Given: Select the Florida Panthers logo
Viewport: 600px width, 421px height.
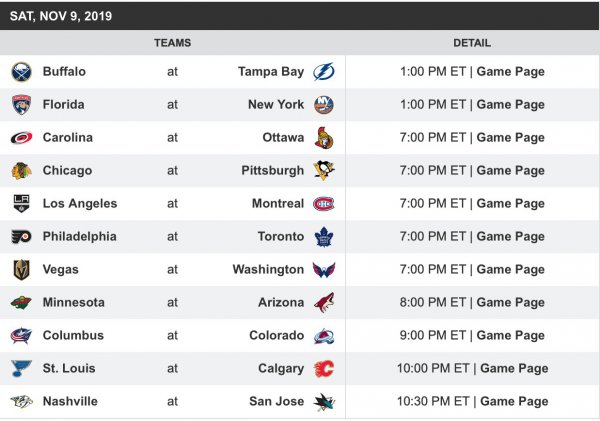Looking at the screenshot, I should pyautogui.click(x=21, y=105).
